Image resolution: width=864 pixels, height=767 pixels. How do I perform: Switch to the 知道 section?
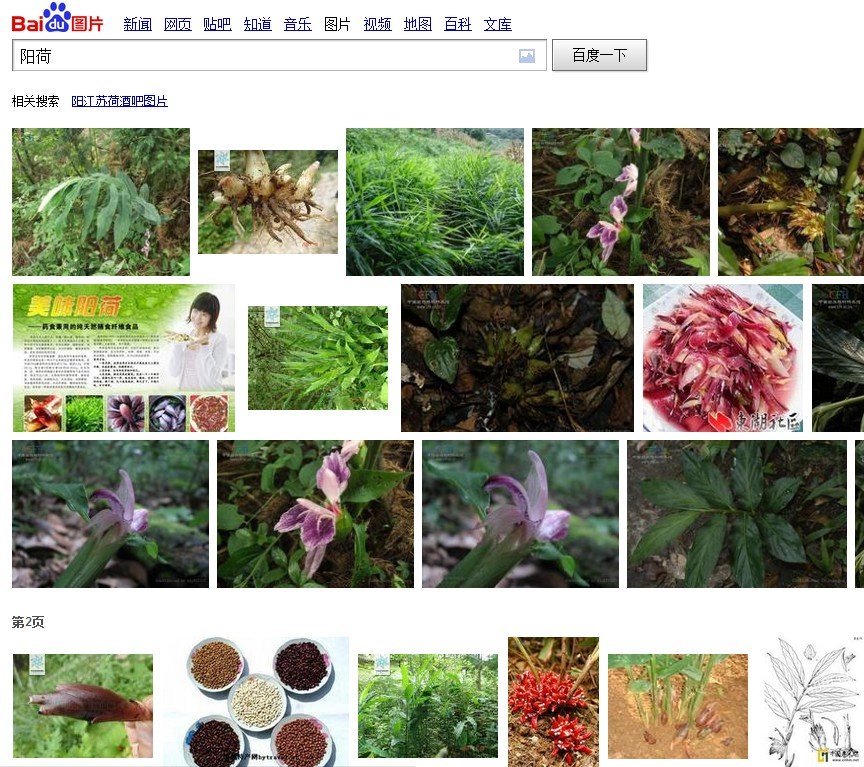[x=257, y=24]
